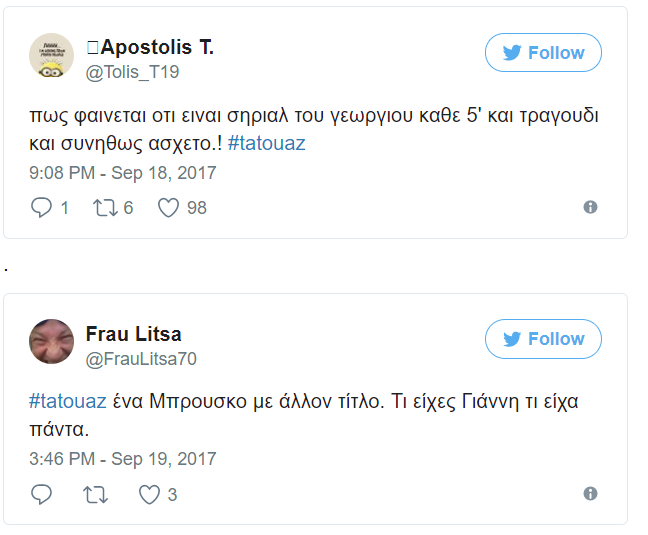Reply to Frau Litsa's tweet

click(x=42, y=494)
